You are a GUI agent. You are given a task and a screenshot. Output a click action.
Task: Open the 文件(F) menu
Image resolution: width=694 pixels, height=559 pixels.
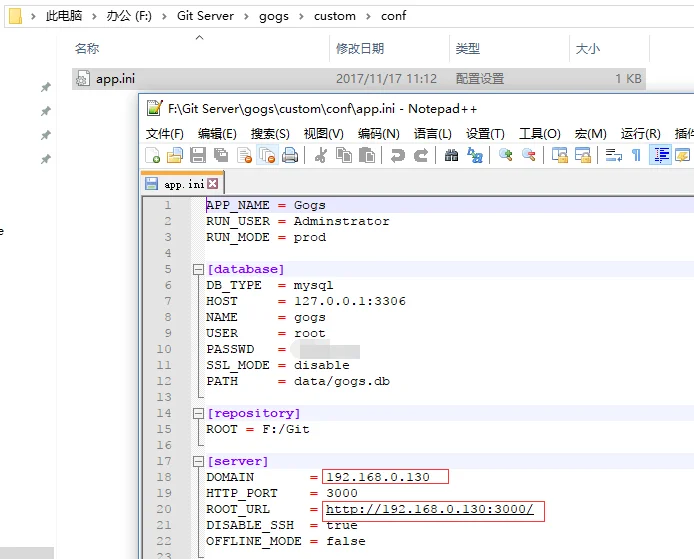[165, 133]
